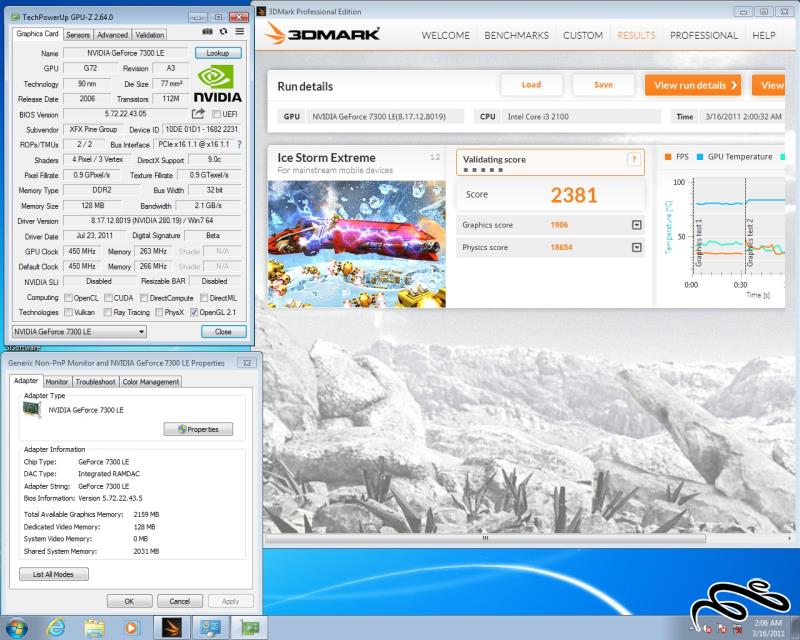Screen dimensions: 800x640
Task: Refresh GPU-Z readings with the refresh icon
Action: click(223, 32)
